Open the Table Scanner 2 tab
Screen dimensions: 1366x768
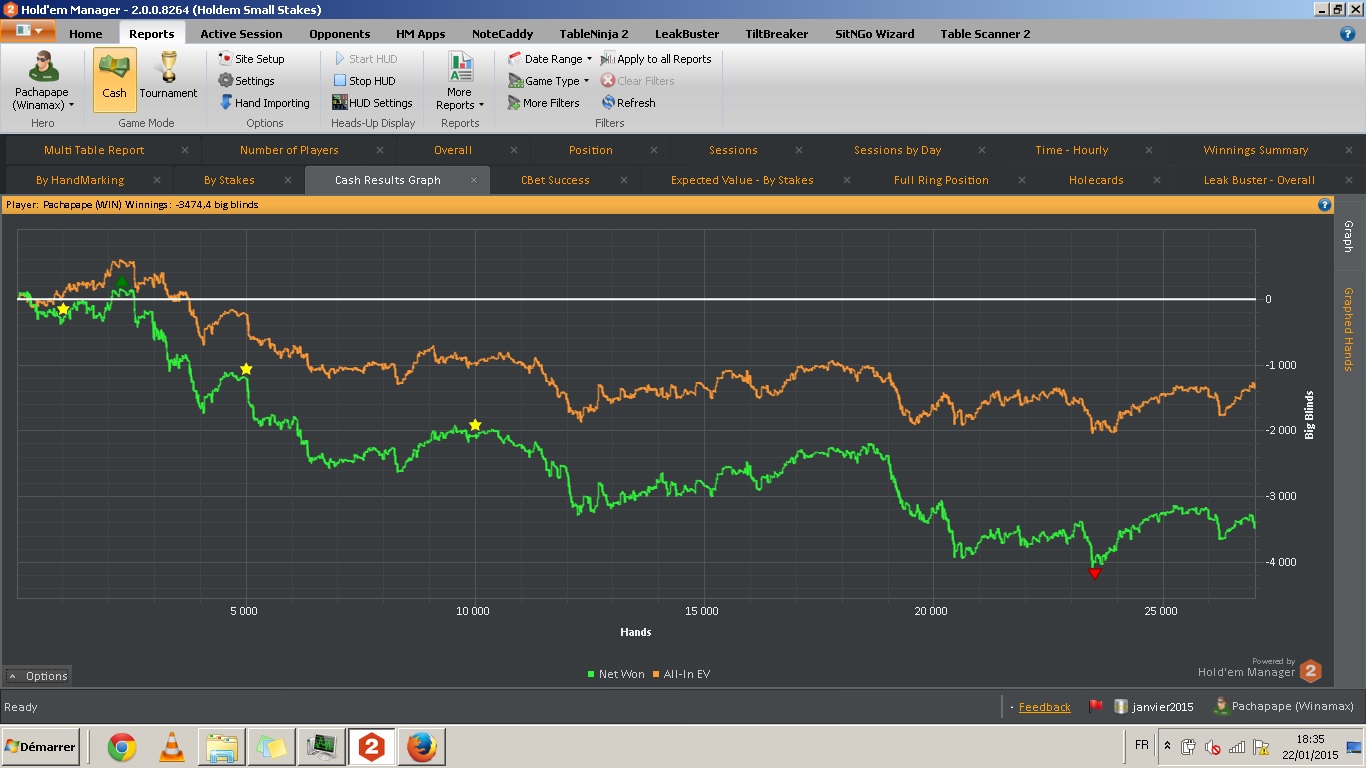985,34
